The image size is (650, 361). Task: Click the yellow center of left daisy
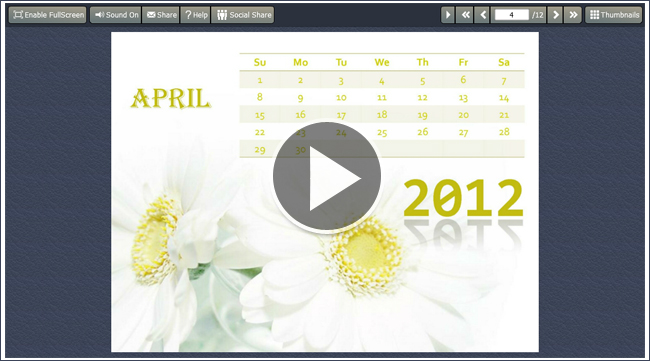[152, 240]
